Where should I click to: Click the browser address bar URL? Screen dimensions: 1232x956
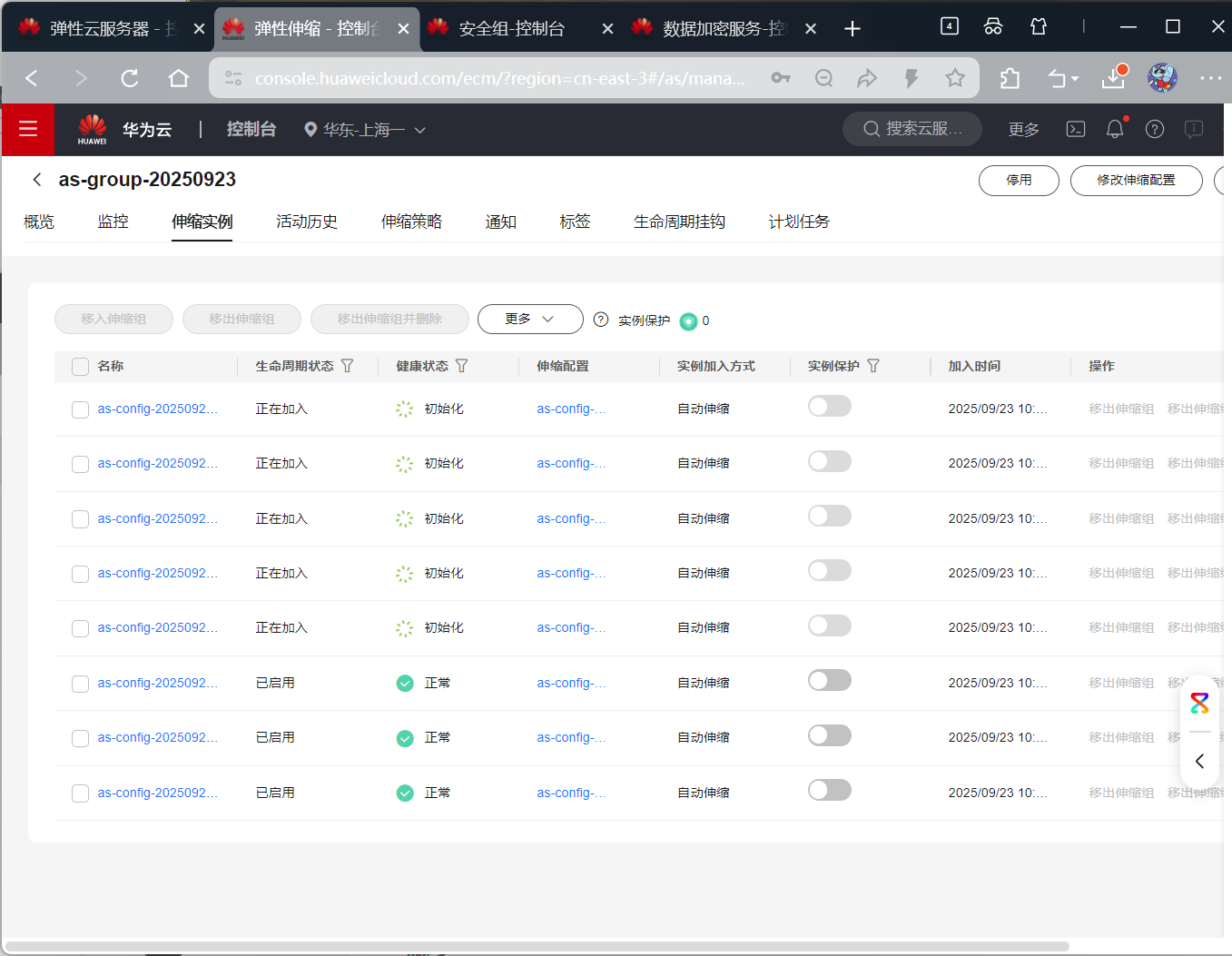tap(499, 78)
